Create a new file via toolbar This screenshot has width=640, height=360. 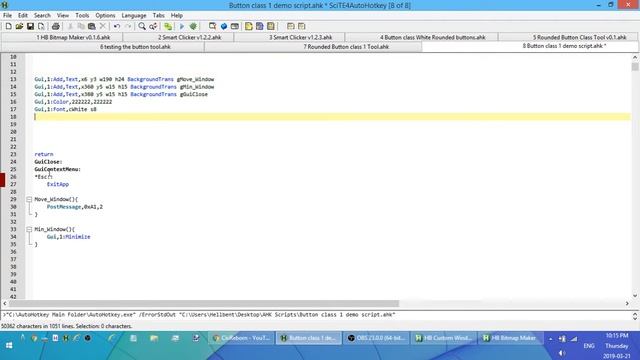click(8, 26)
